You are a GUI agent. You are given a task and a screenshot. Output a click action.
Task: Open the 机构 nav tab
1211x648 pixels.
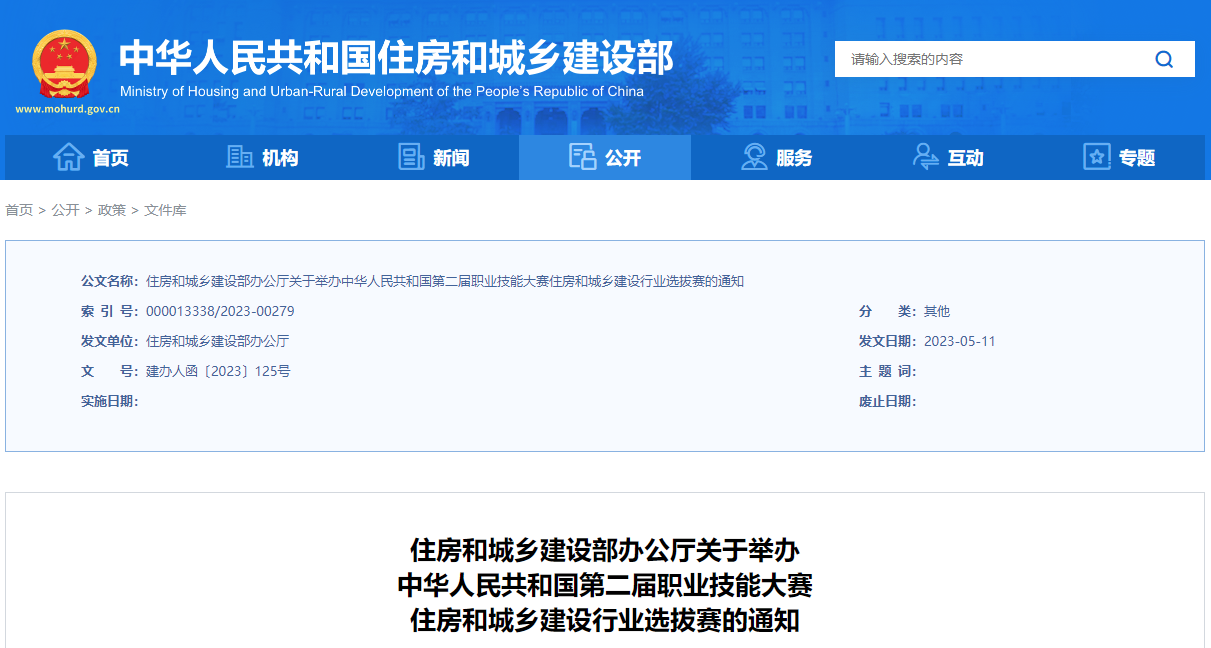click(x=262, y=158)
